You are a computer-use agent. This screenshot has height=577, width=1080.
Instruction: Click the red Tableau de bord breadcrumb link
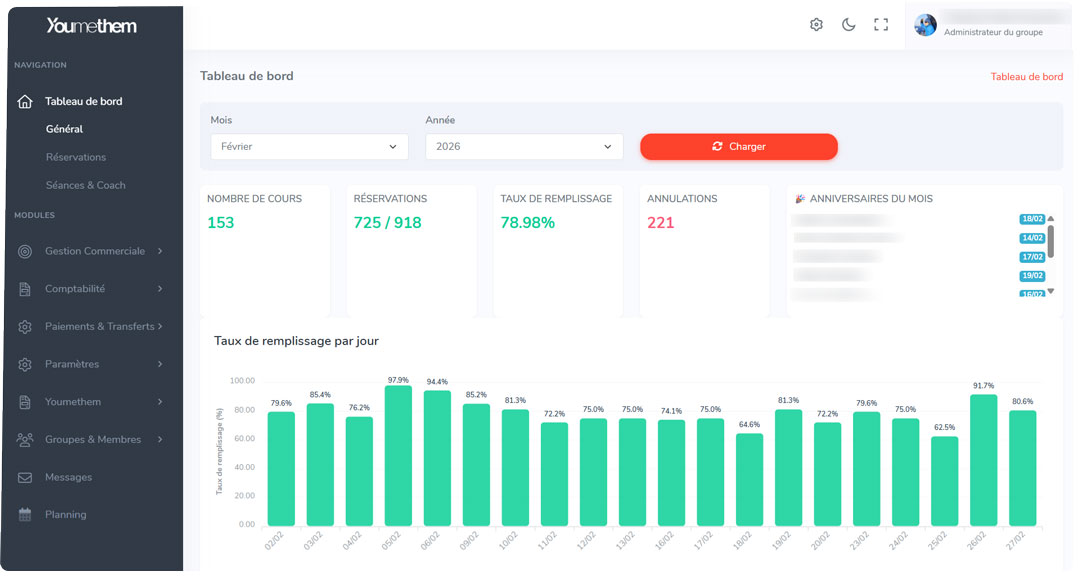[1026, 77]
